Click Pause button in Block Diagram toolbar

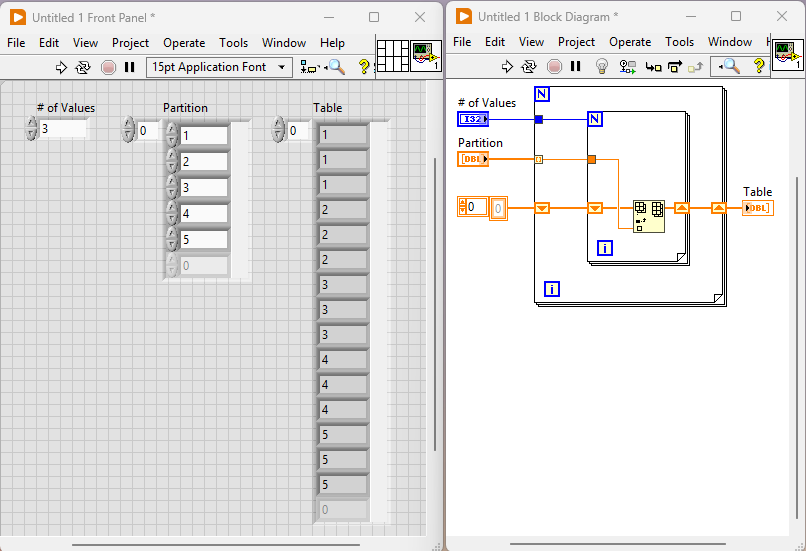click(575, 67)
